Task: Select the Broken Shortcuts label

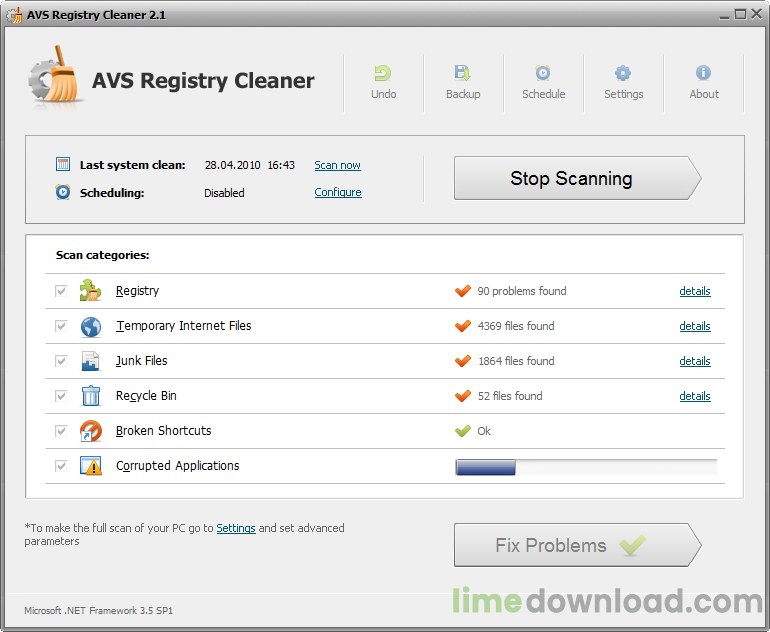Action: [164, 431]
